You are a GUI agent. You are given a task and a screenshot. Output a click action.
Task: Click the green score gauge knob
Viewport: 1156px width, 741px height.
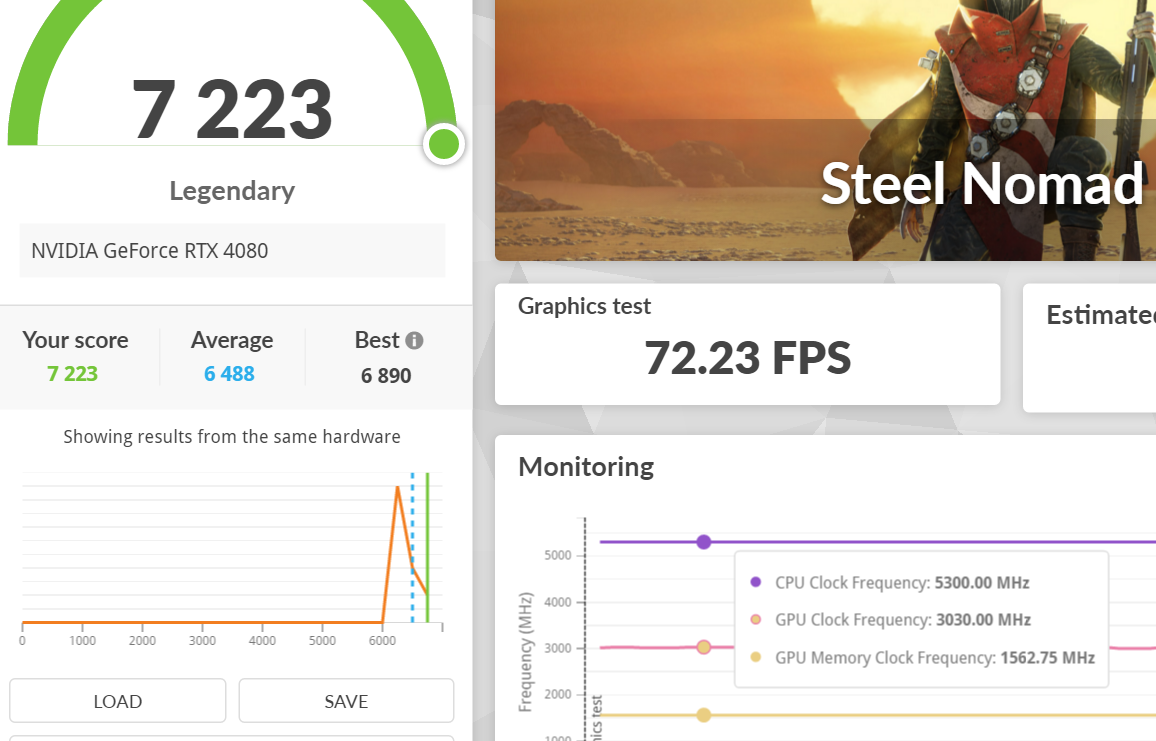(443, 144)
